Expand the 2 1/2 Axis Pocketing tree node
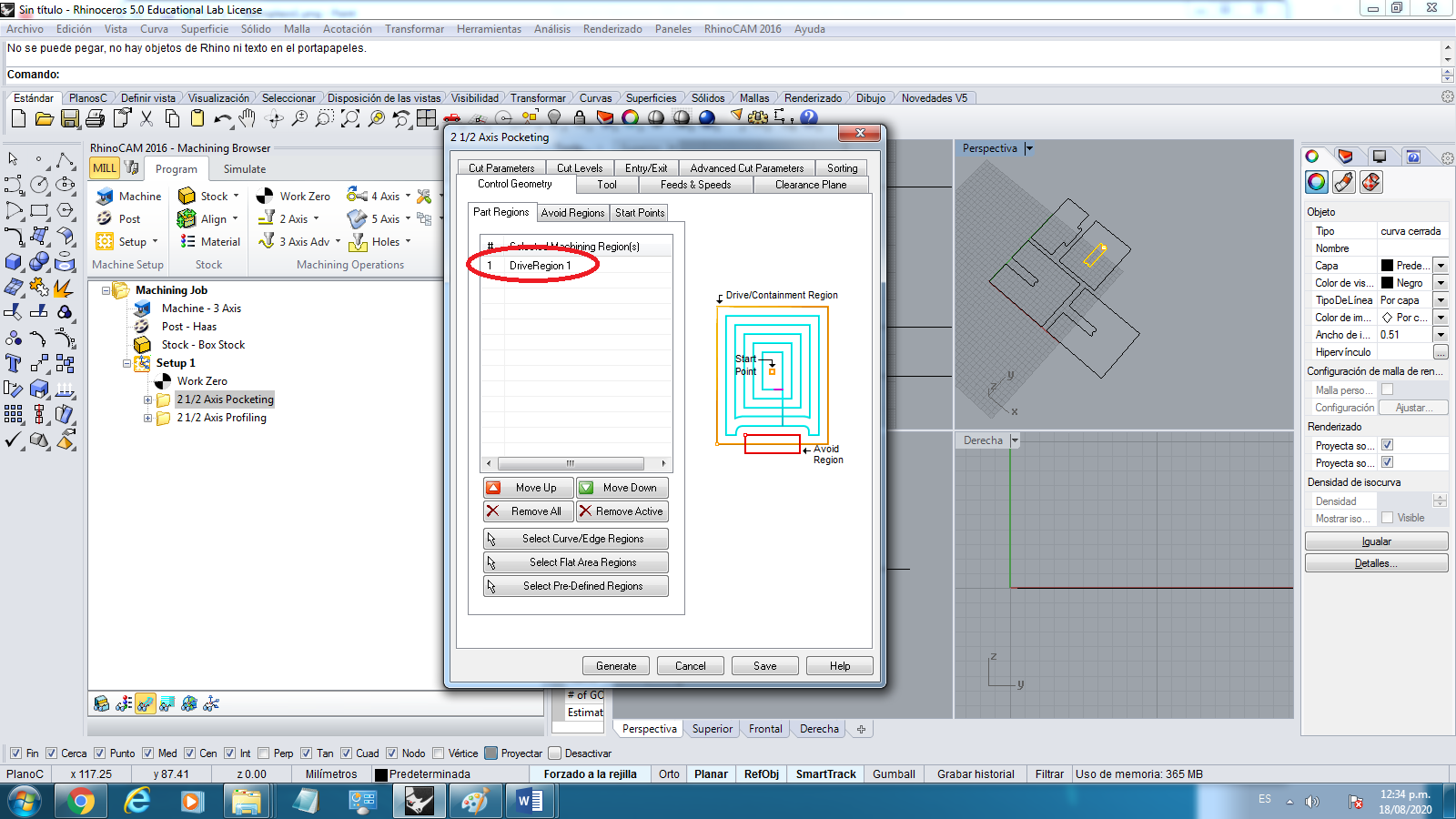1456x819 pixels. [x=148, y=399]
